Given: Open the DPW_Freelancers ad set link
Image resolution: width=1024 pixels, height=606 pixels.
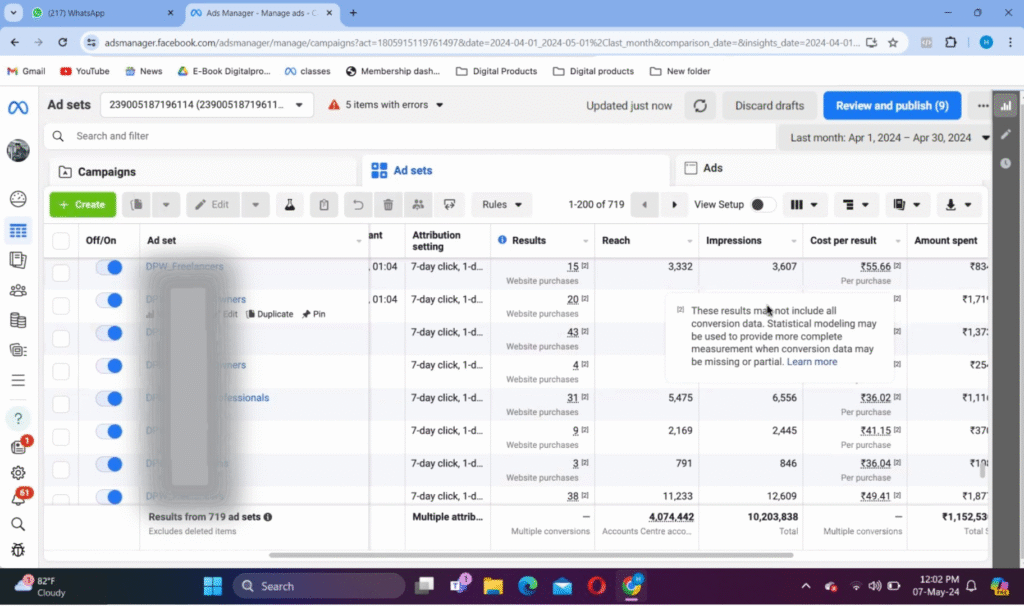Looking at the screenshot, I should (x=185, y=266).
